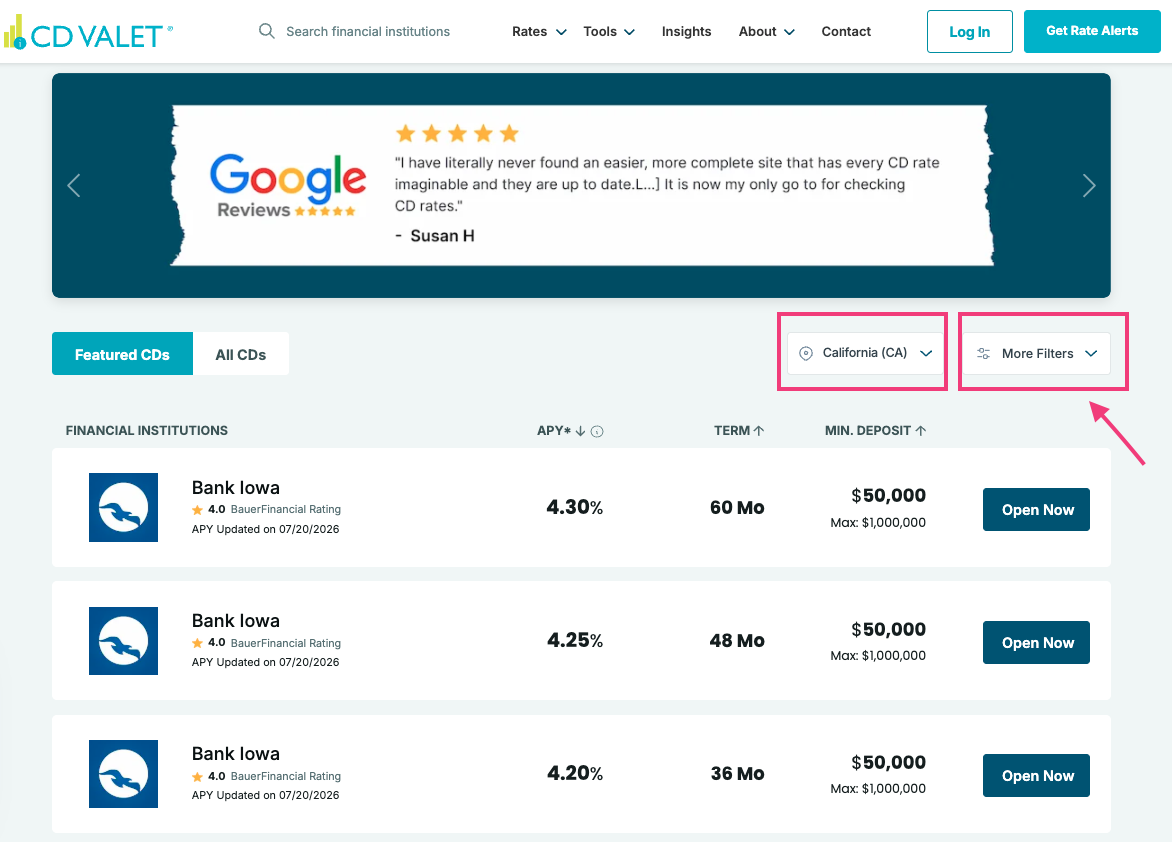This screenshot has height=842, width=1172.
Task: Click the Log In button
Action: coord(969,31)
